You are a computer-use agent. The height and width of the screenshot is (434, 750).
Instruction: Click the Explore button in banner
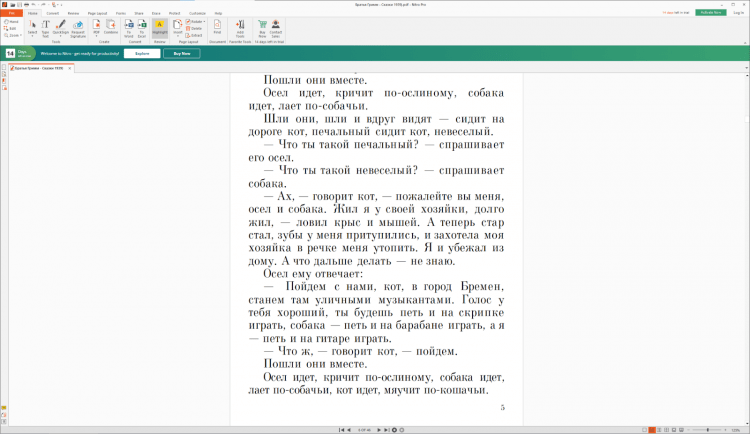click(x=142, y=54)
